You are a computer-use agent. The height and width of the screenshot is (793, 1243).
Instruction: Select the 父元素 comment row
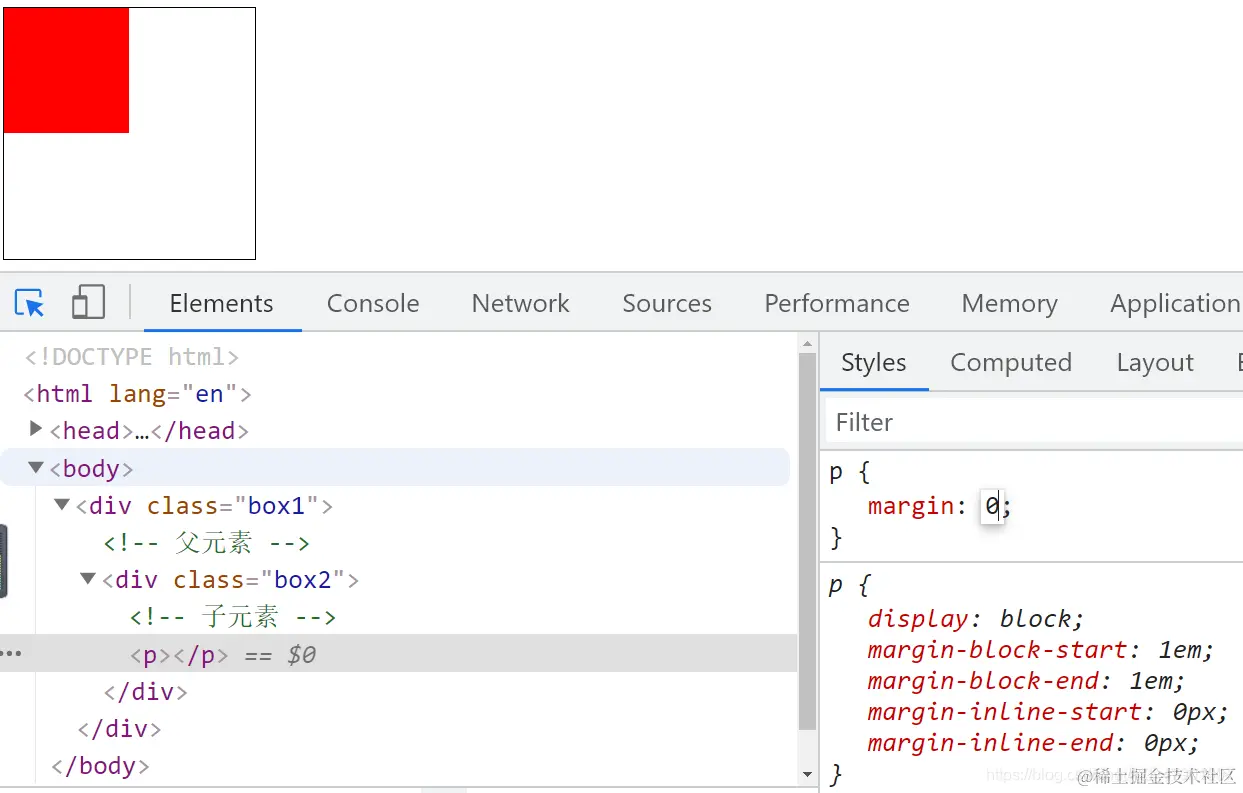(x=207, y=543)
